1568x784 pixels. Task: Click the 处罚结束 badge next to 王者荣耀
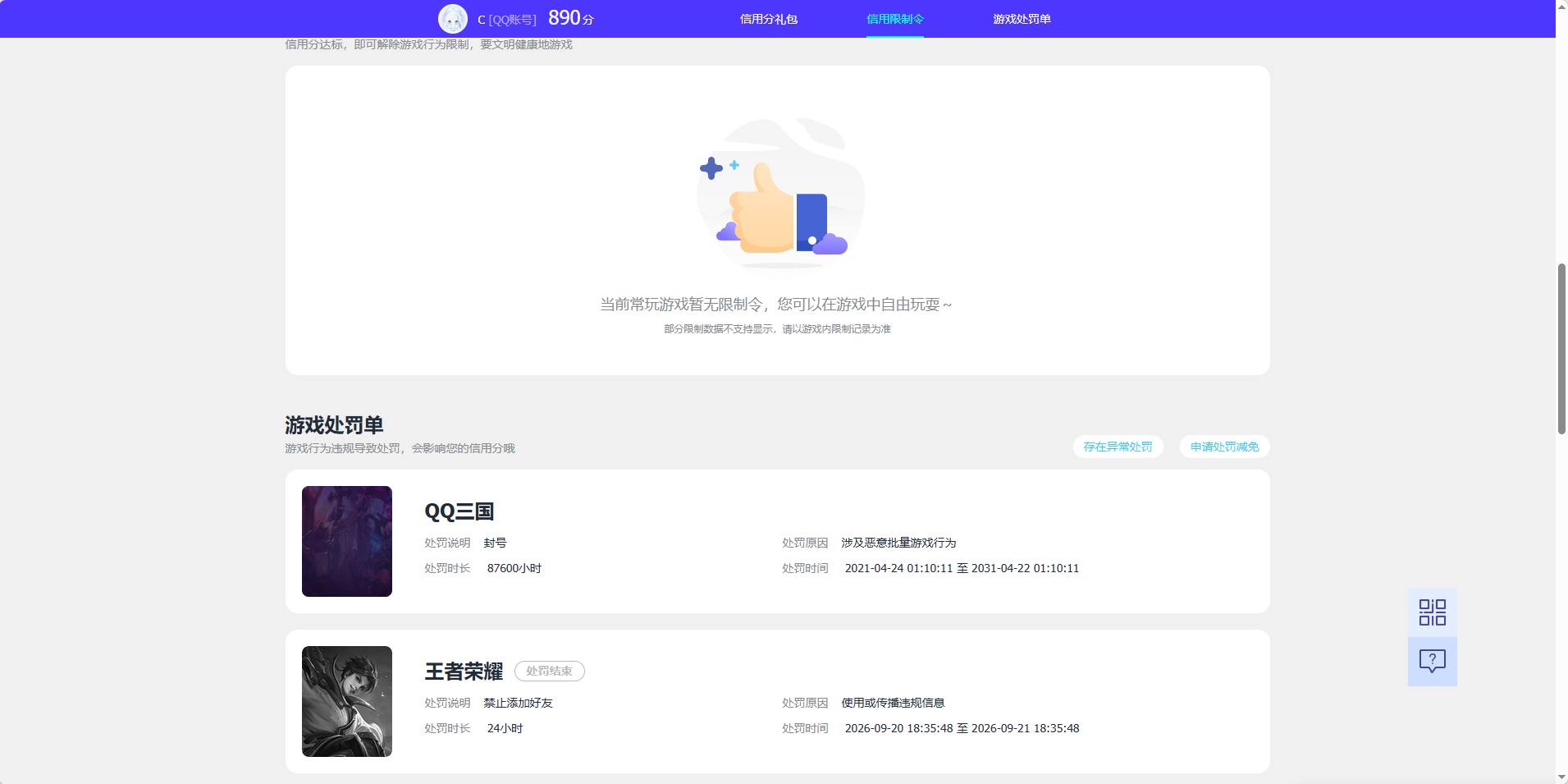click(x=549, y=671)
